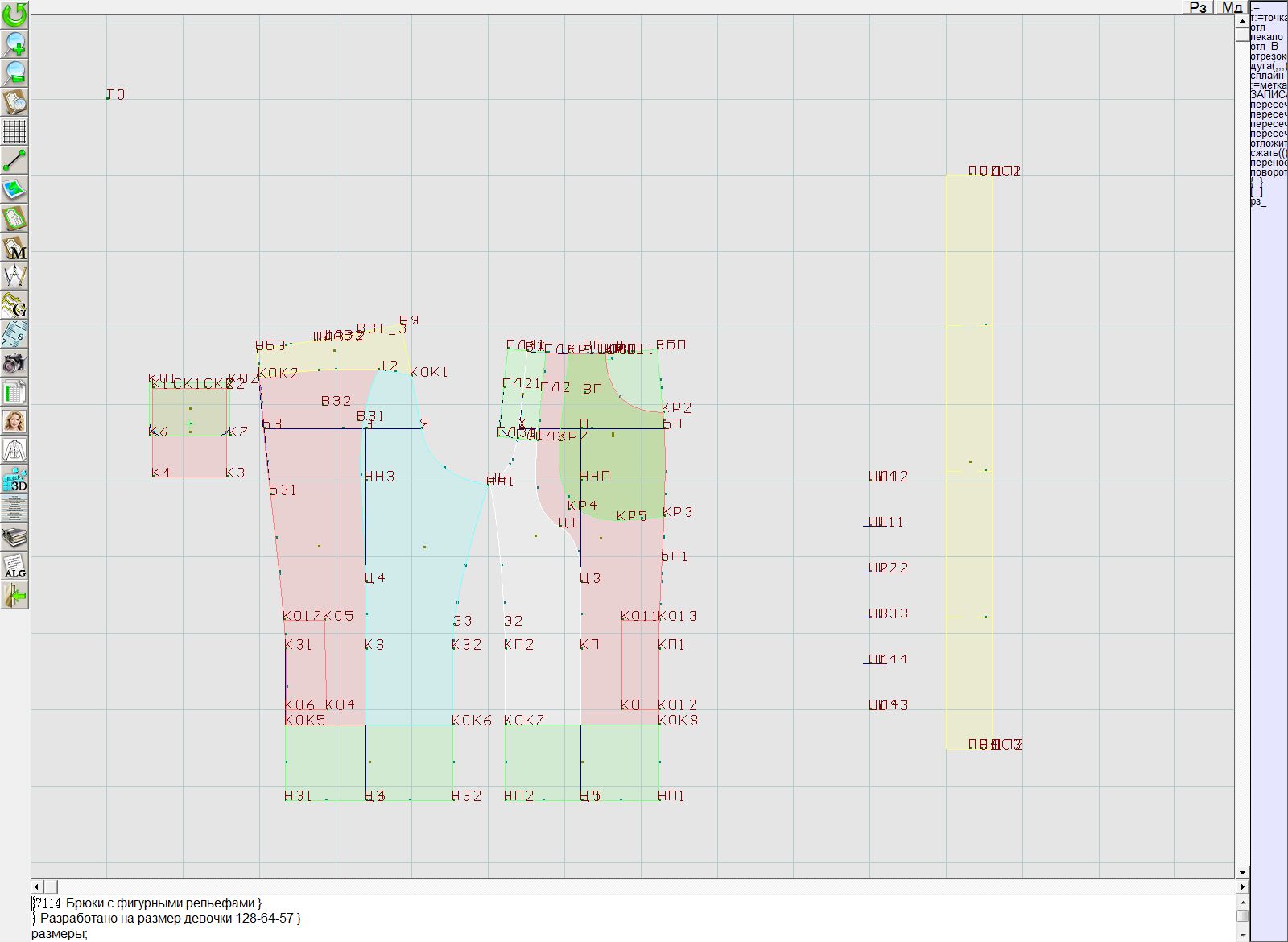Screen dimensions: 1288x942
Task: Click the compass drawing tool icon
Action: click(14, 276)
